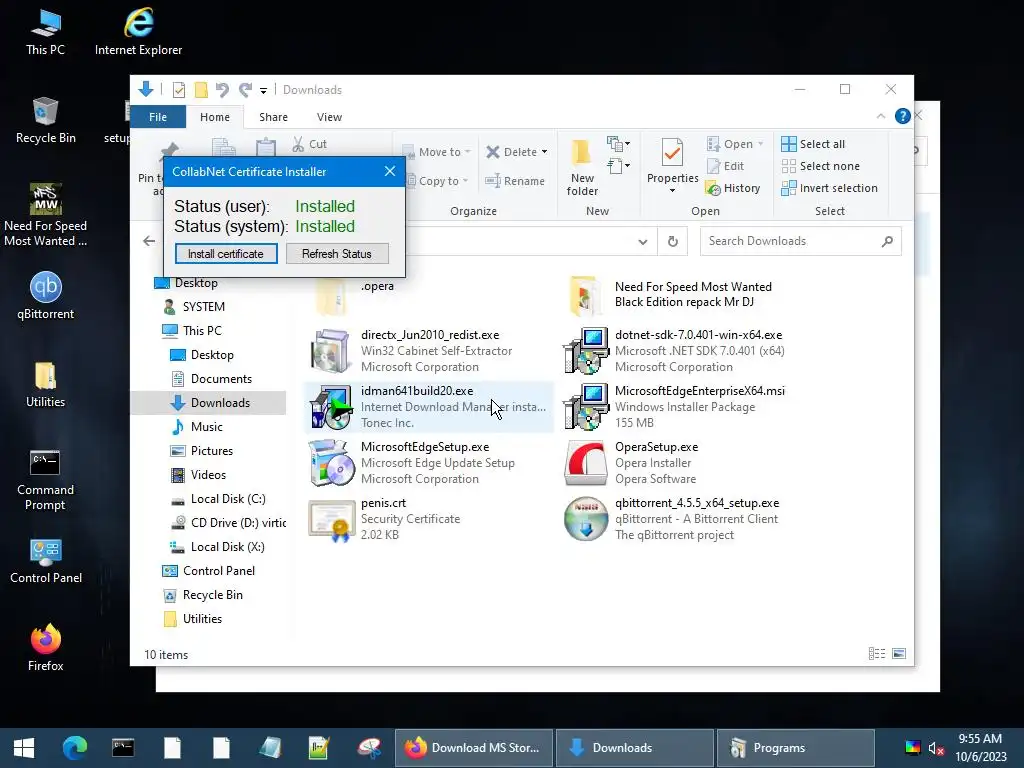Launch Command Prompt desktop shortcut

click(x=45, y=480)
